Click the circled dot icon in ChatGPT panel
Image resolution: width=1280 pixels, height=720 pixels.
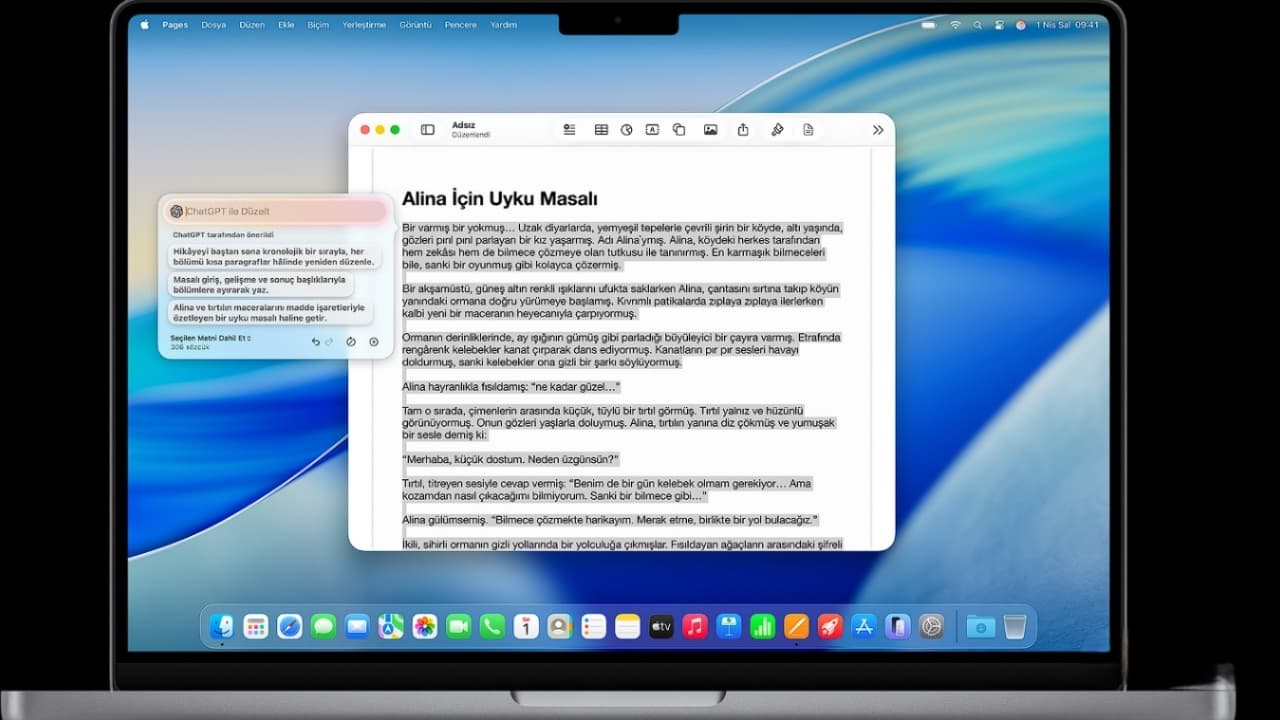(x=374, y=341)
